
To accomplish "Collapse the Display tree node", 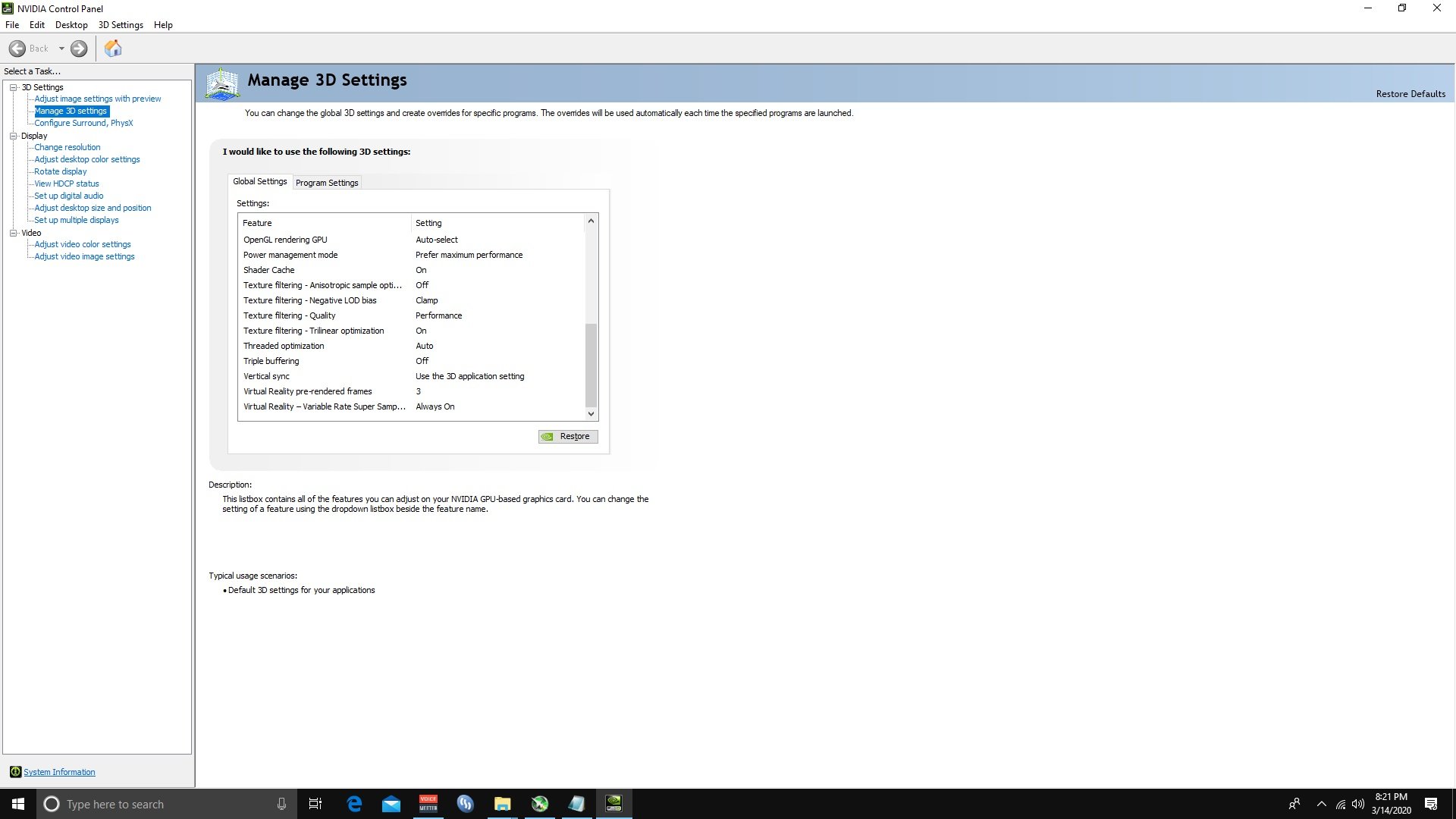I will [x=13, y=136].
